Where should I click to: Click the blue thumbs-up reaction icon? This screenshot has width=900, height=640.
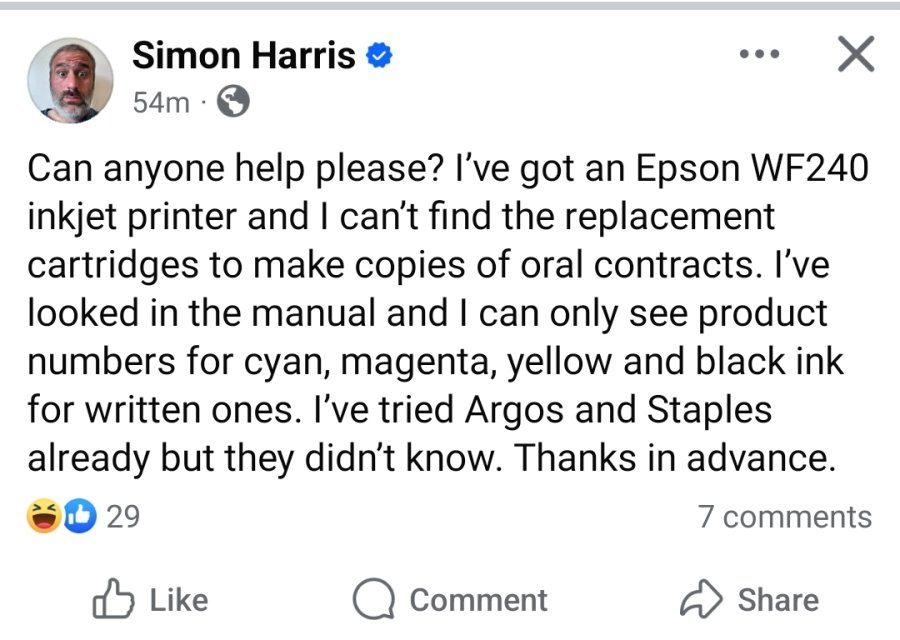click(80, 516)
